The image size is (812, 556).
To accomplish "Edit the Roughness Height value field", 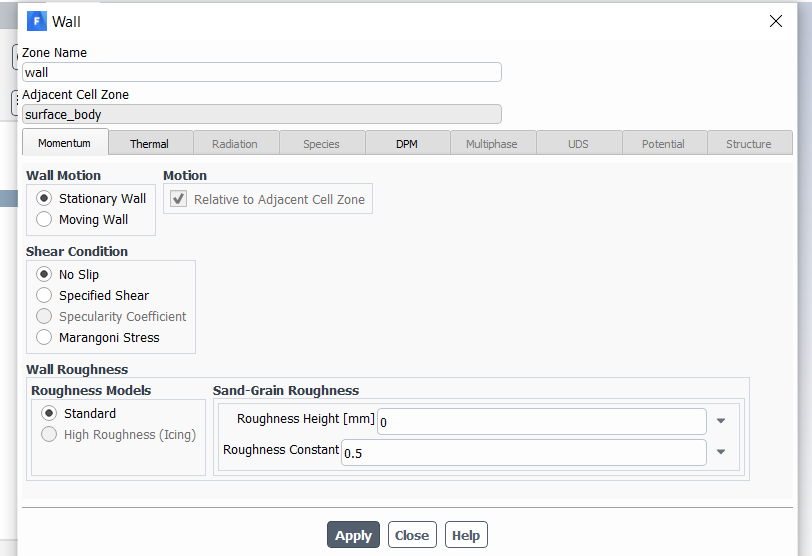I will 542,421.
